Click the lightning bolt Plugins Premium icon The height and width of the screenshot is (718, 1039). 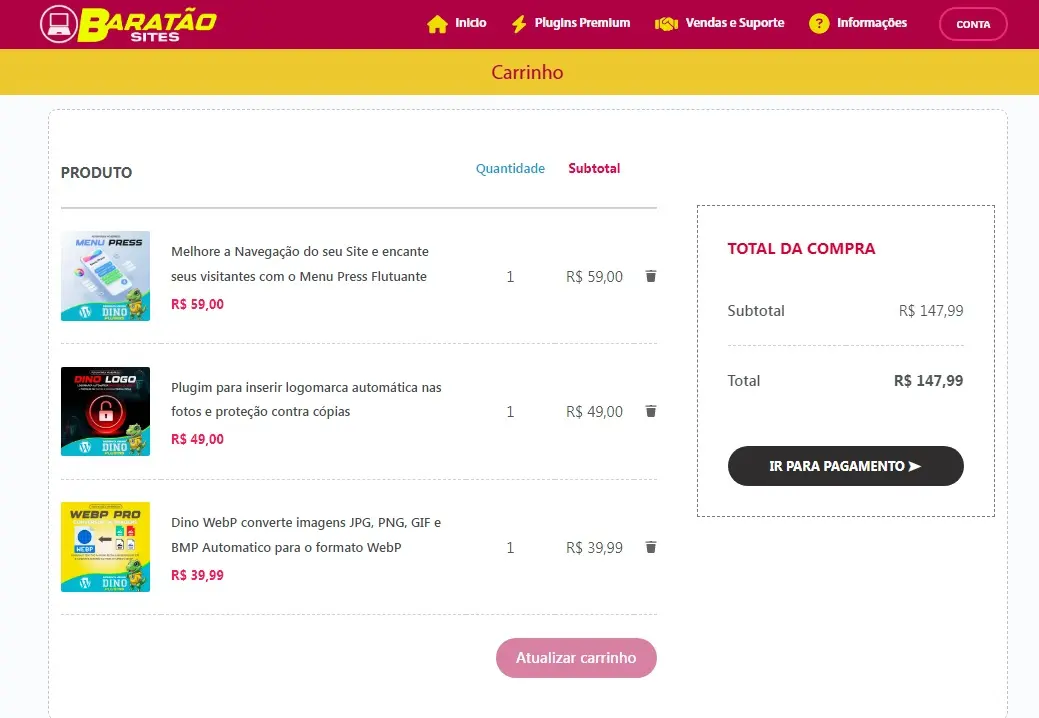pyautogui.click(x=519, y=24)
